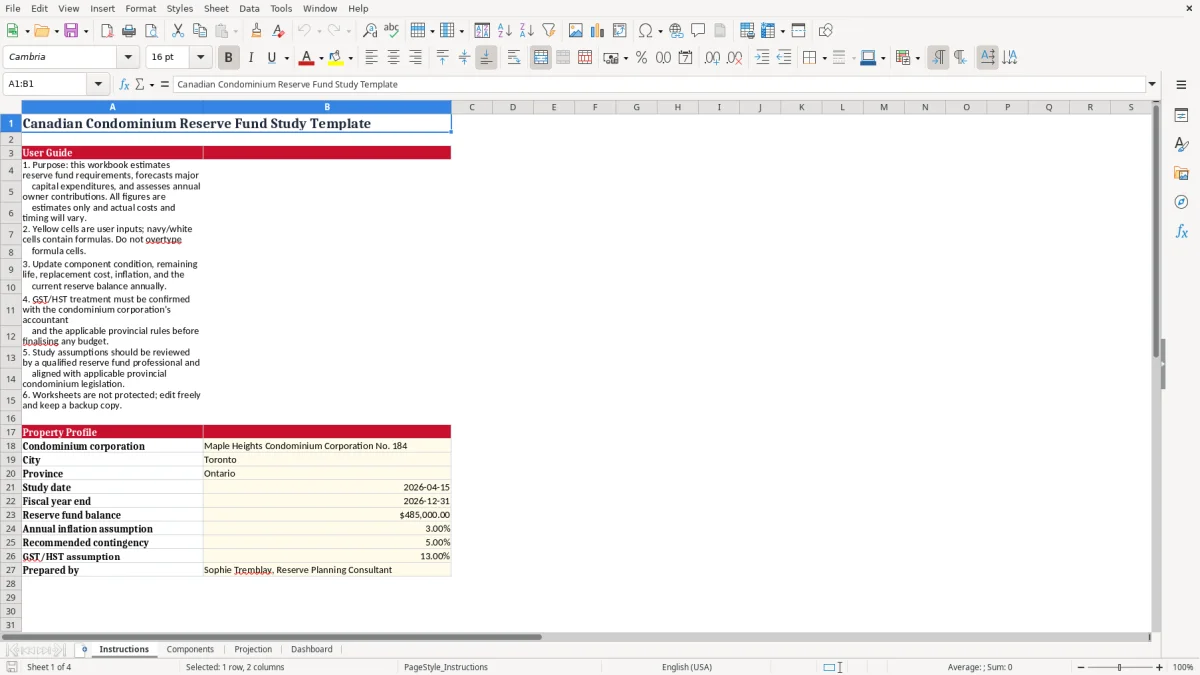Switch to the Dashboard sheet tab
This screenshot has height=675, width=1200.
point(312,649)
